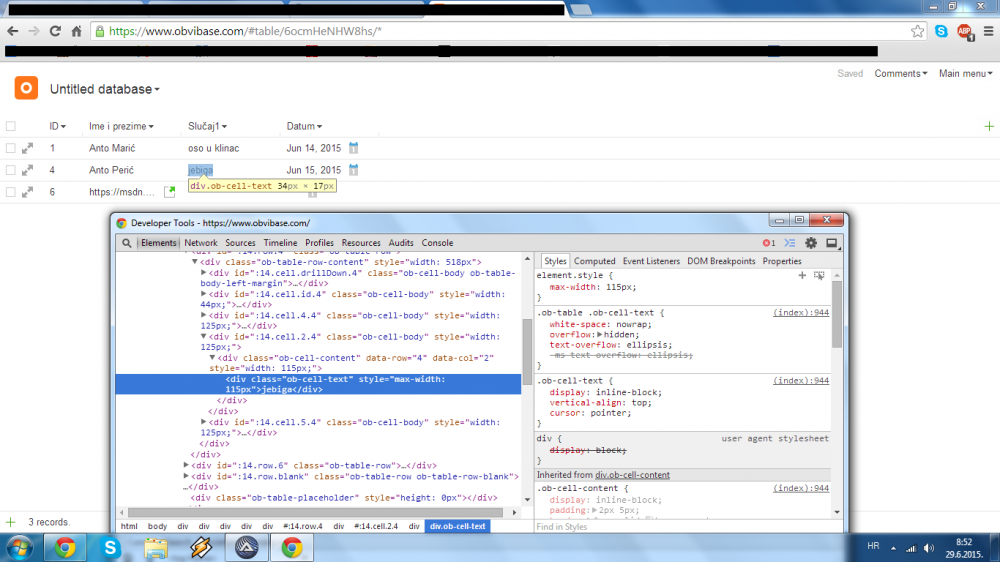This screenshot has width=1000, height=562.
Task: Click the AdBlock Plus extension icon
Action: 964,31
